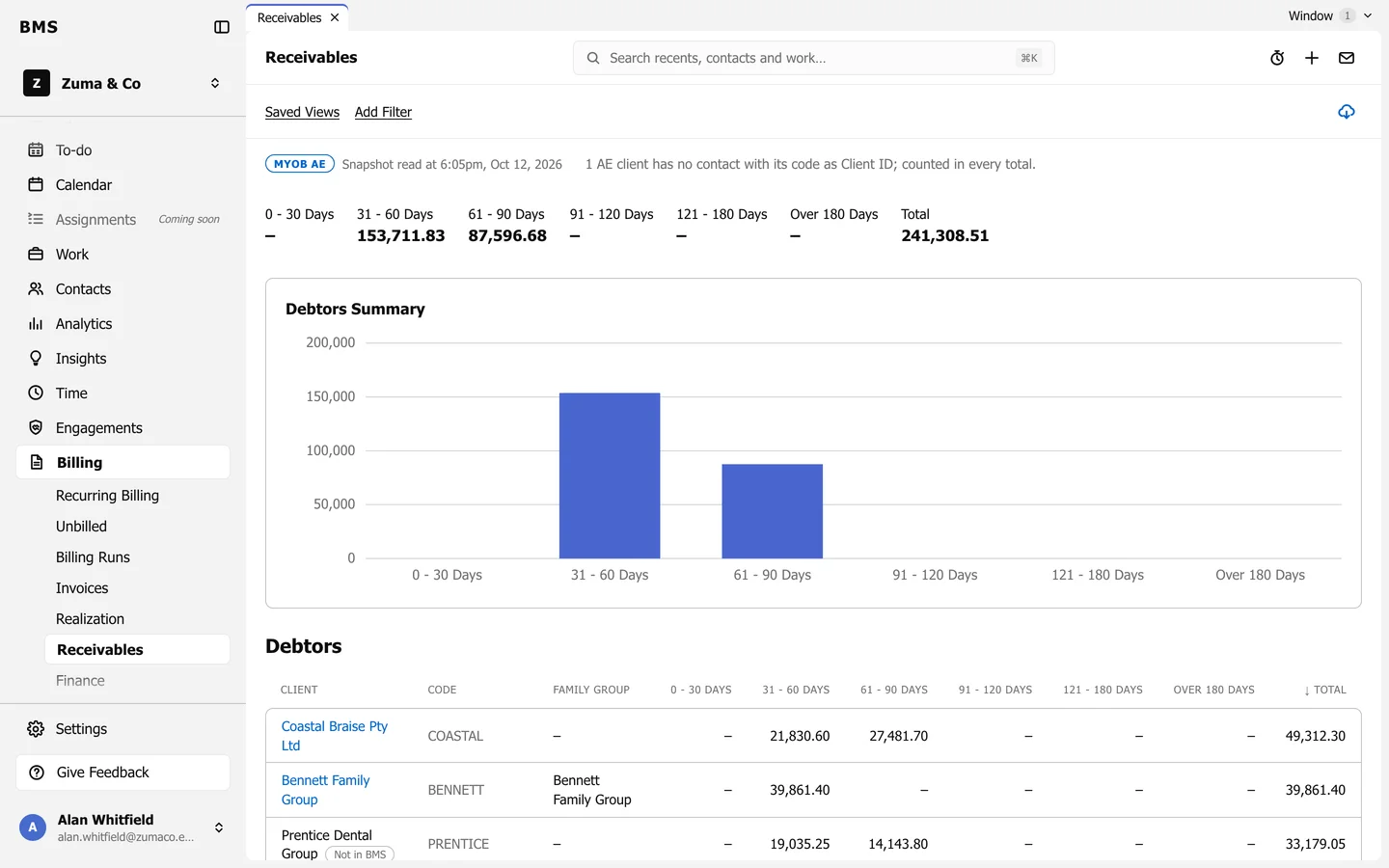The width and height of the screenshot is (1389, 868).
Task: Click the To-do sidebar icon
Action: (x=36, y=150)
